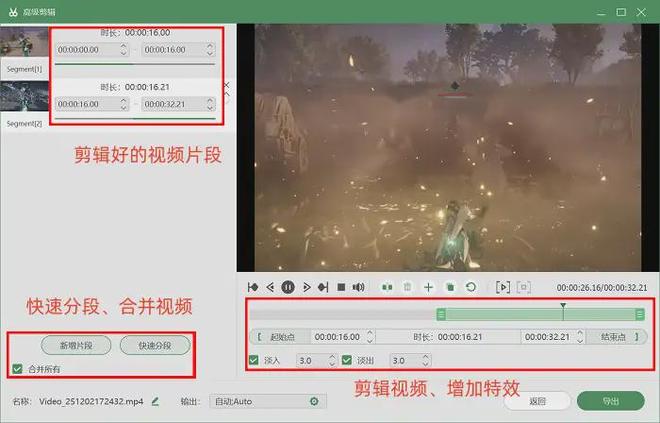The height and width of the screenshot is (423, 660).
Task: Toggle the 合并所有 checkbox
Action: [x=17, y=369]
